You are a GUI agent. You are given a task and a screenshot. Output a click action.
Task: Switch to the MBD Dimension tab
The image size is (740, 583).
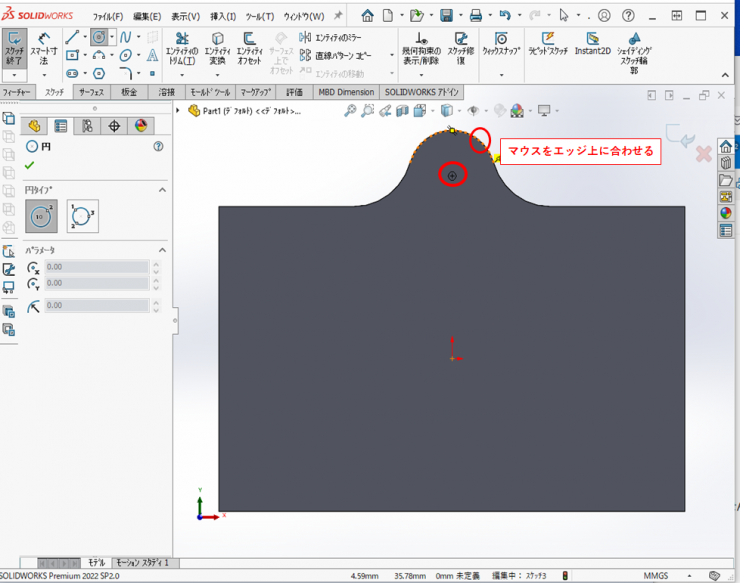click(x=346, y=92)
